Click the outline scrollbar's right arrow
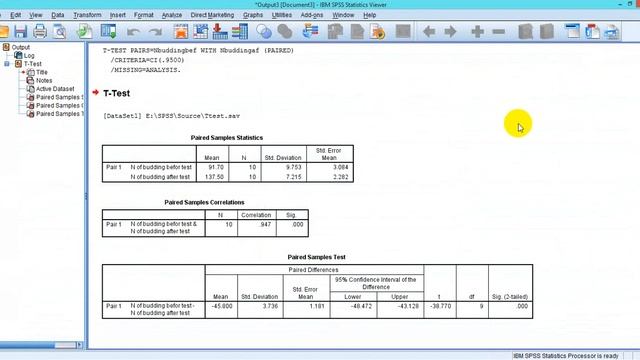The width and height of the screenshot is (640, 360). click(80, 345)
